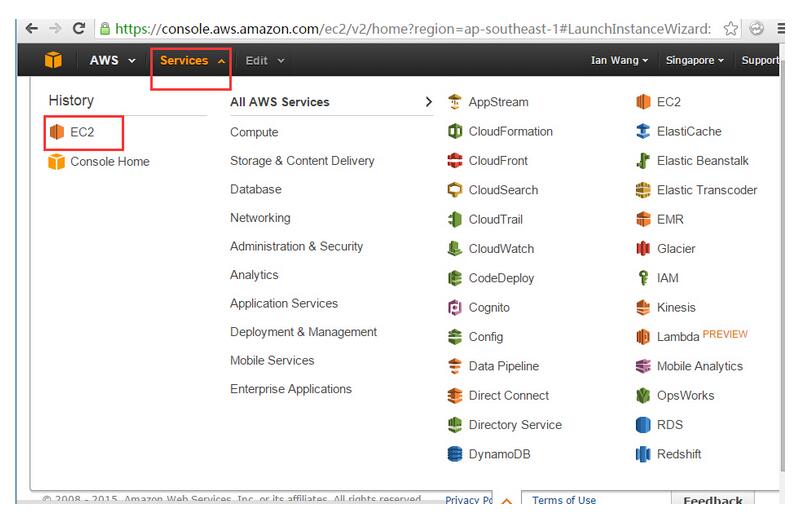Click the Direct Connect service icon
Image resolution: width=806 pixels, height=518 pixels.
point(454,395)
